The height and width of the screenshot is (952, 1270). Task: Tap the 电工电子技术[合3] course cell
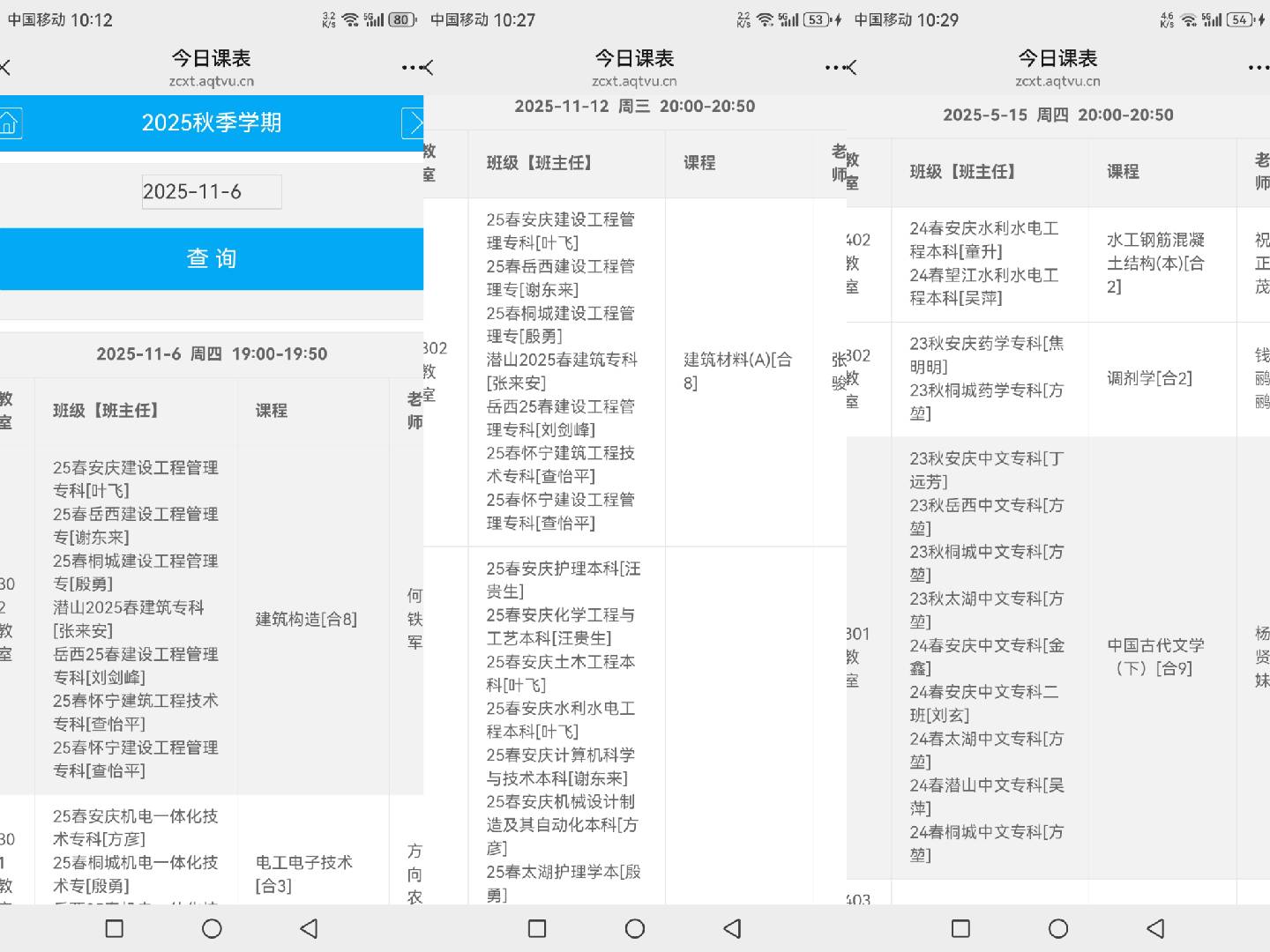[304, 874]
